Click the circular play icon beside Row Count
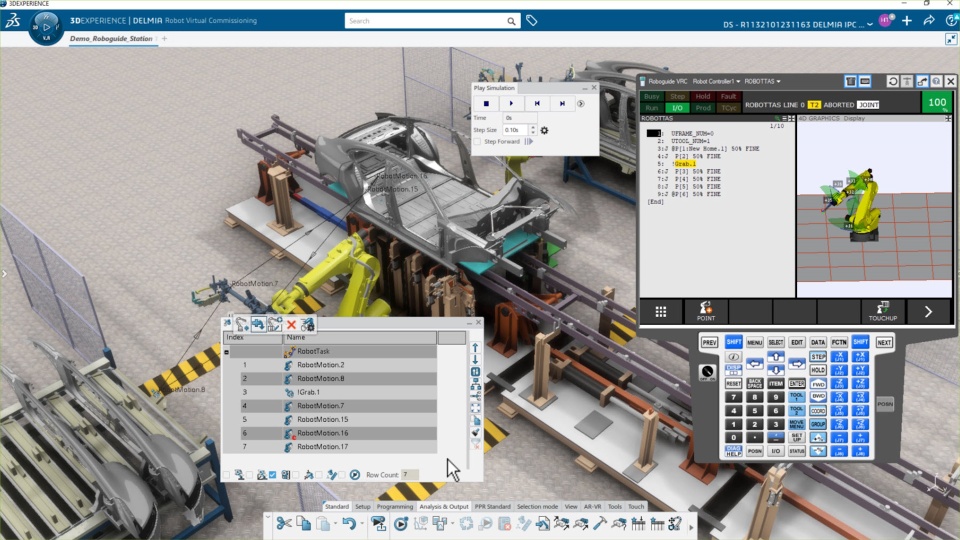This screenshot has height=540, width=960. click(x=355, y=474)
